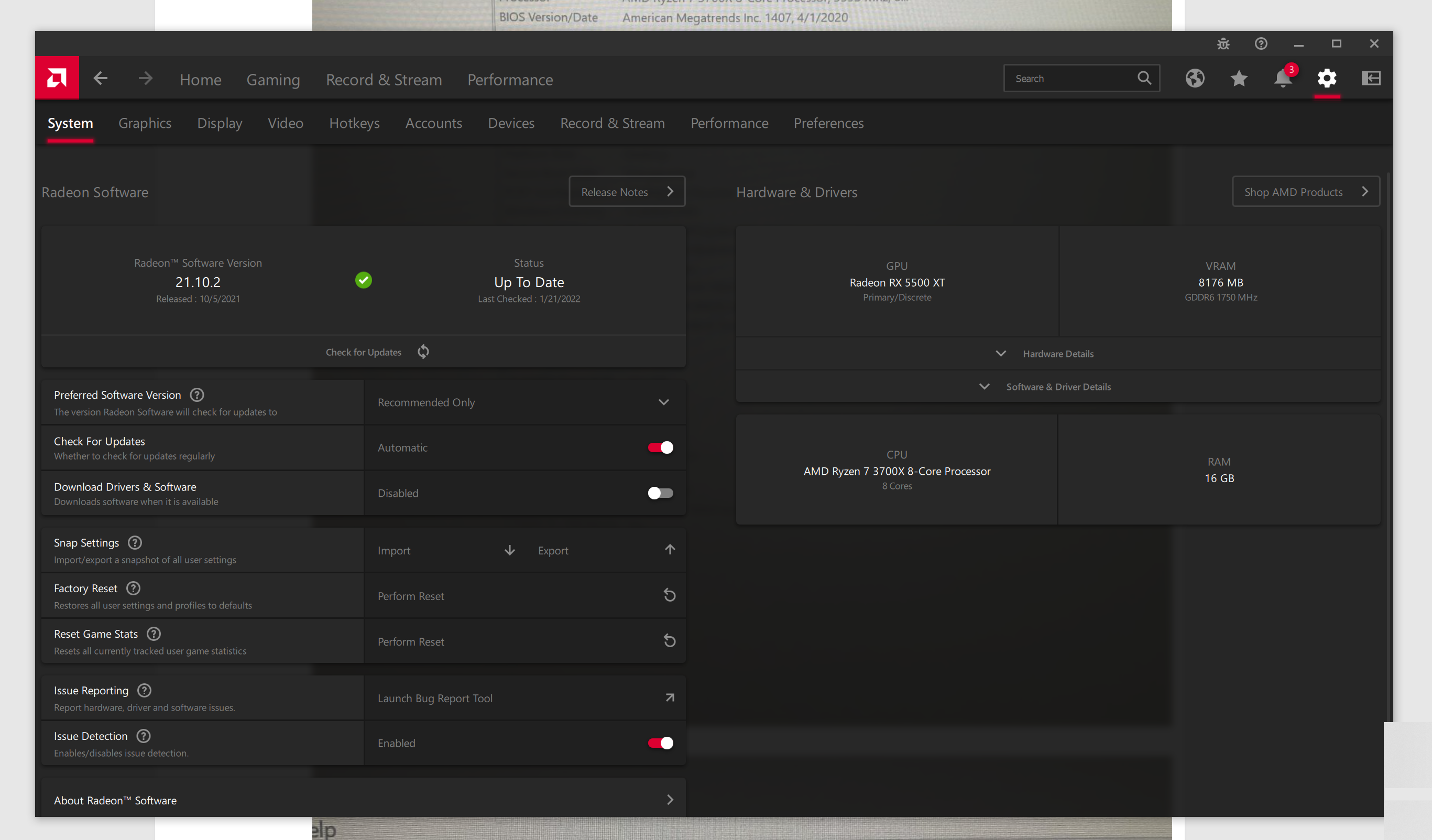Click the Shop AMD Products button

coord(1306,192)
